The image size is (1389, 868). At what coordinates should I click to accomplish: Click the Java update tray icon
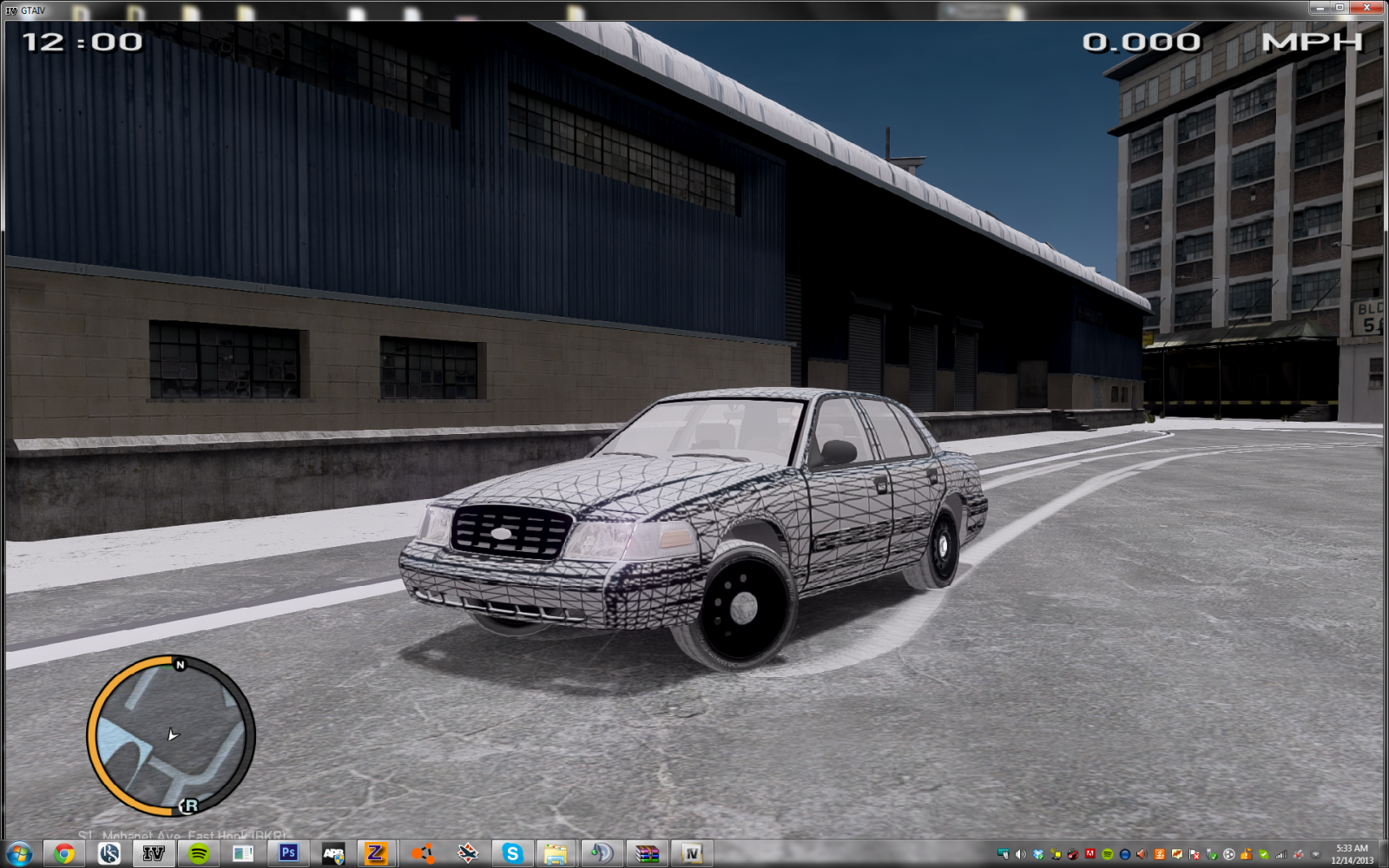click(1159, 854)
